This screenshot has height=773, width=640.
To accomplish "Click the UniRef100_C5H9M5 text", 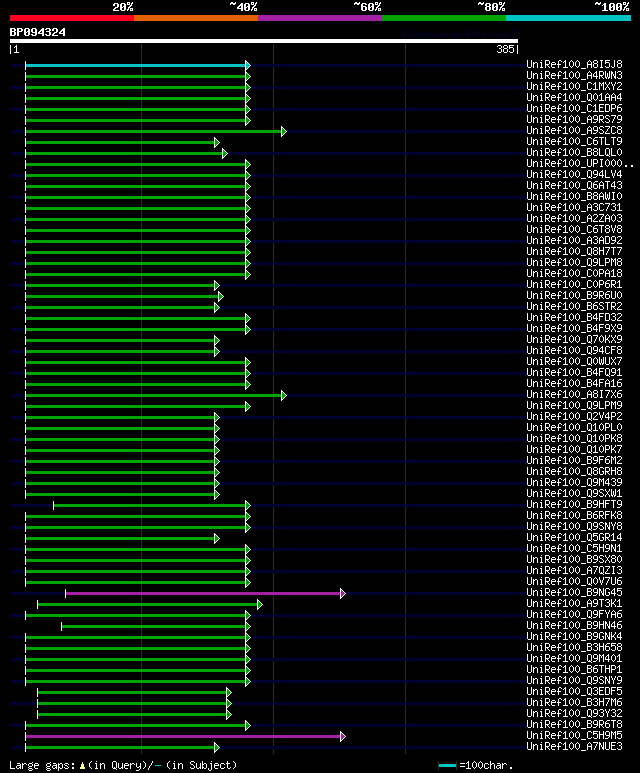I will 574,735.
